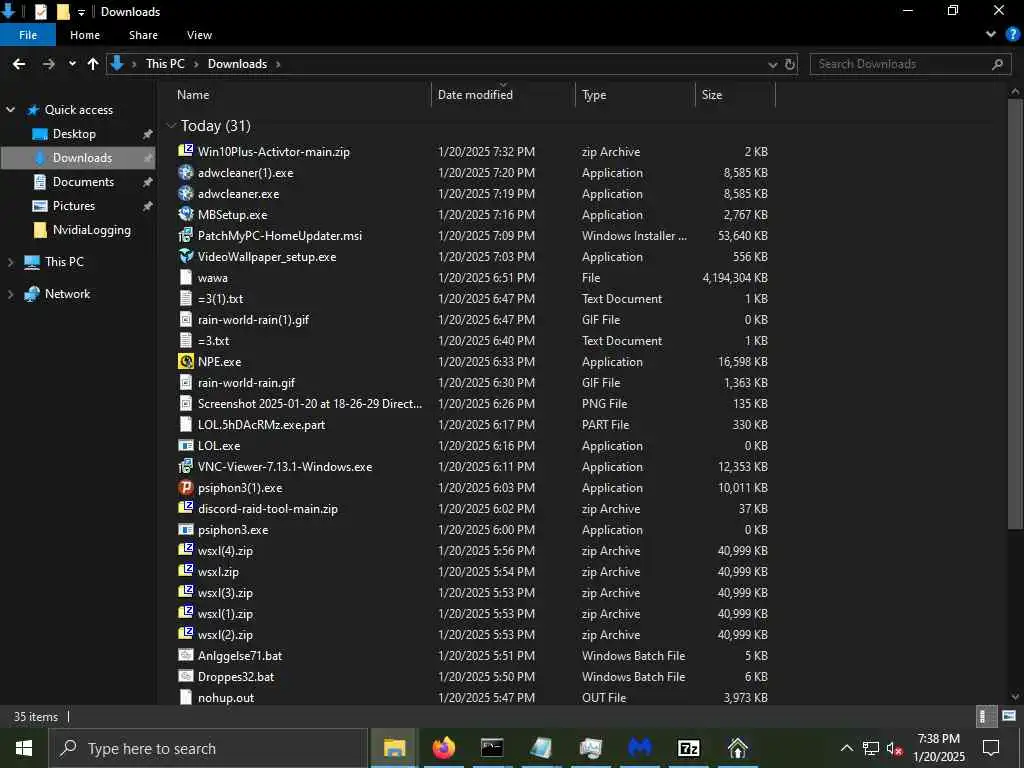
Task: Click This PC in the address breadcrumb
Action: point(165,64)
